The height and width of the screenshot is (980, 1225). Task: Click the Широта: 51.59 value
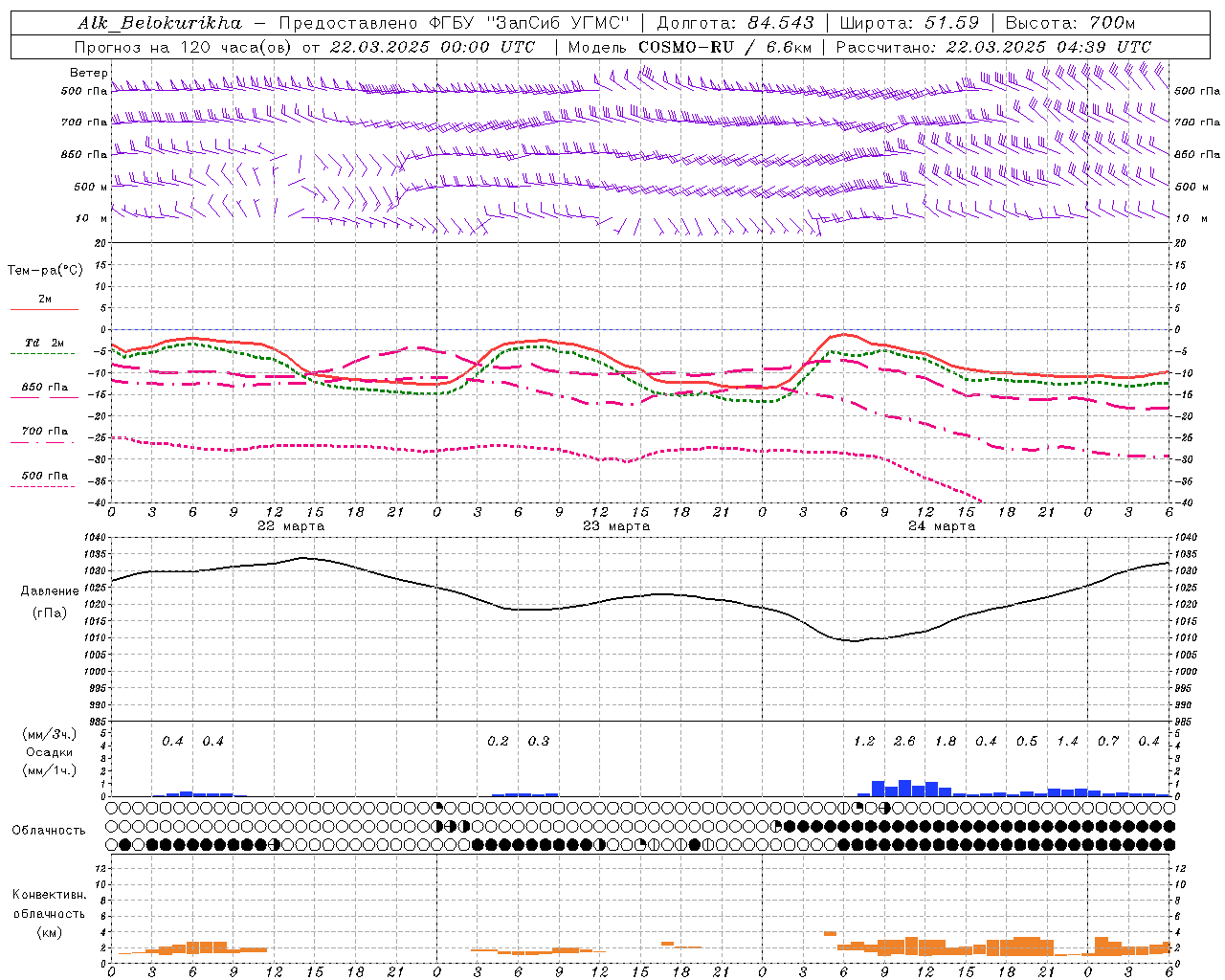tap(909, 23)
